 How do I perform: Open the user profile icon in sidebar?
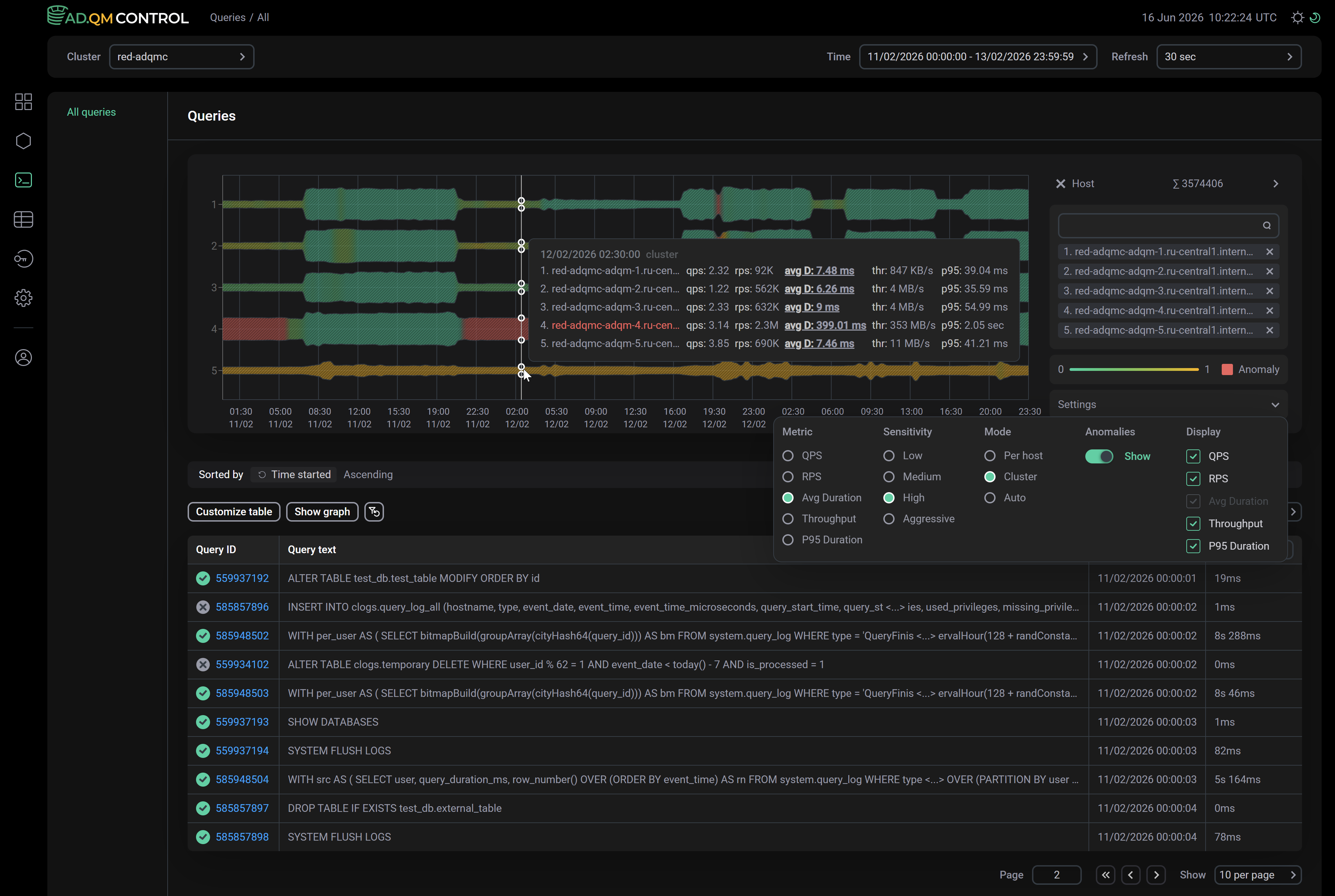click(23, 358)
